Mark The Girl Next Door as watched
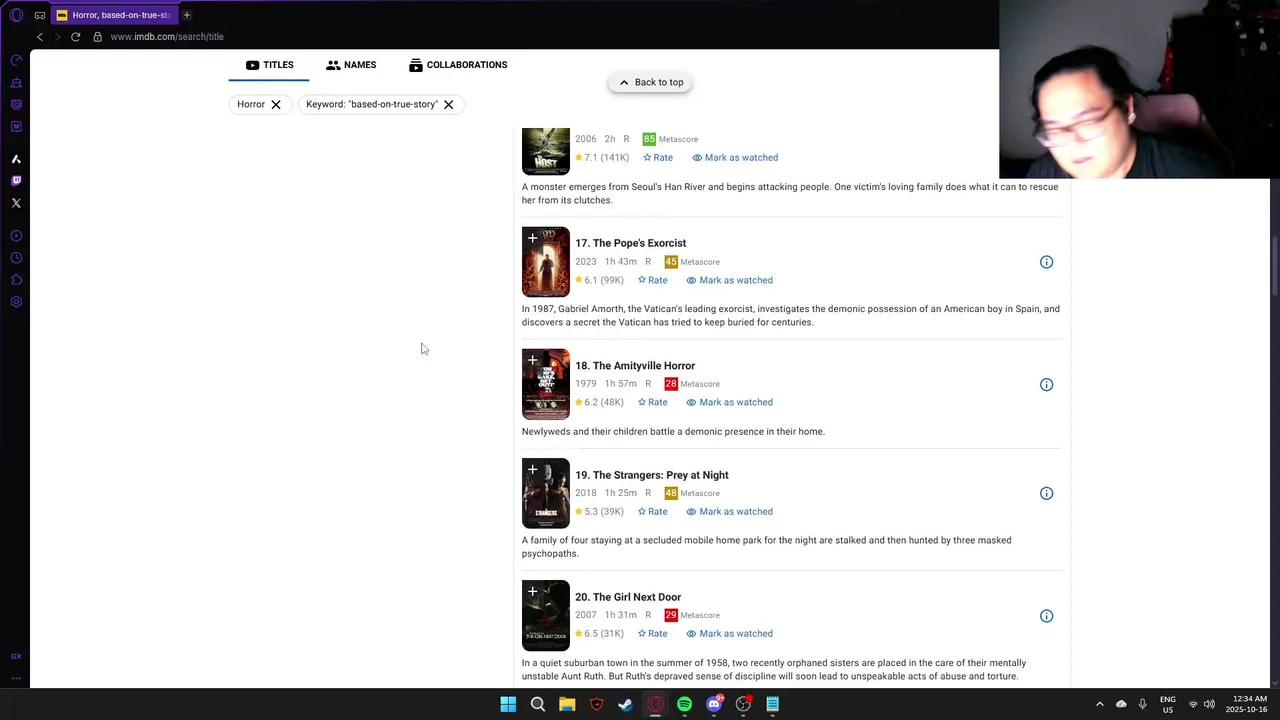This screenshot has height=720, width=1280. pyautogui.click(x=729, y=634)
